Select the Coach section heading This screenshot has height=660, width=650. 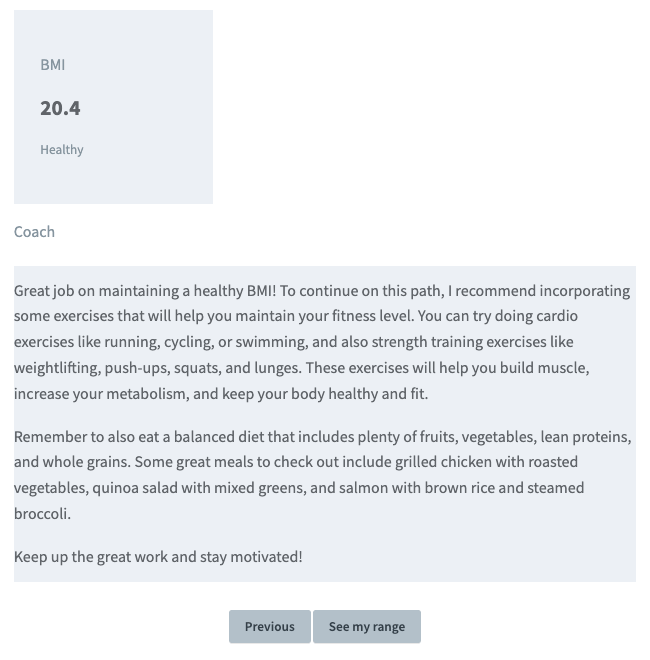[x=34, y=232]
